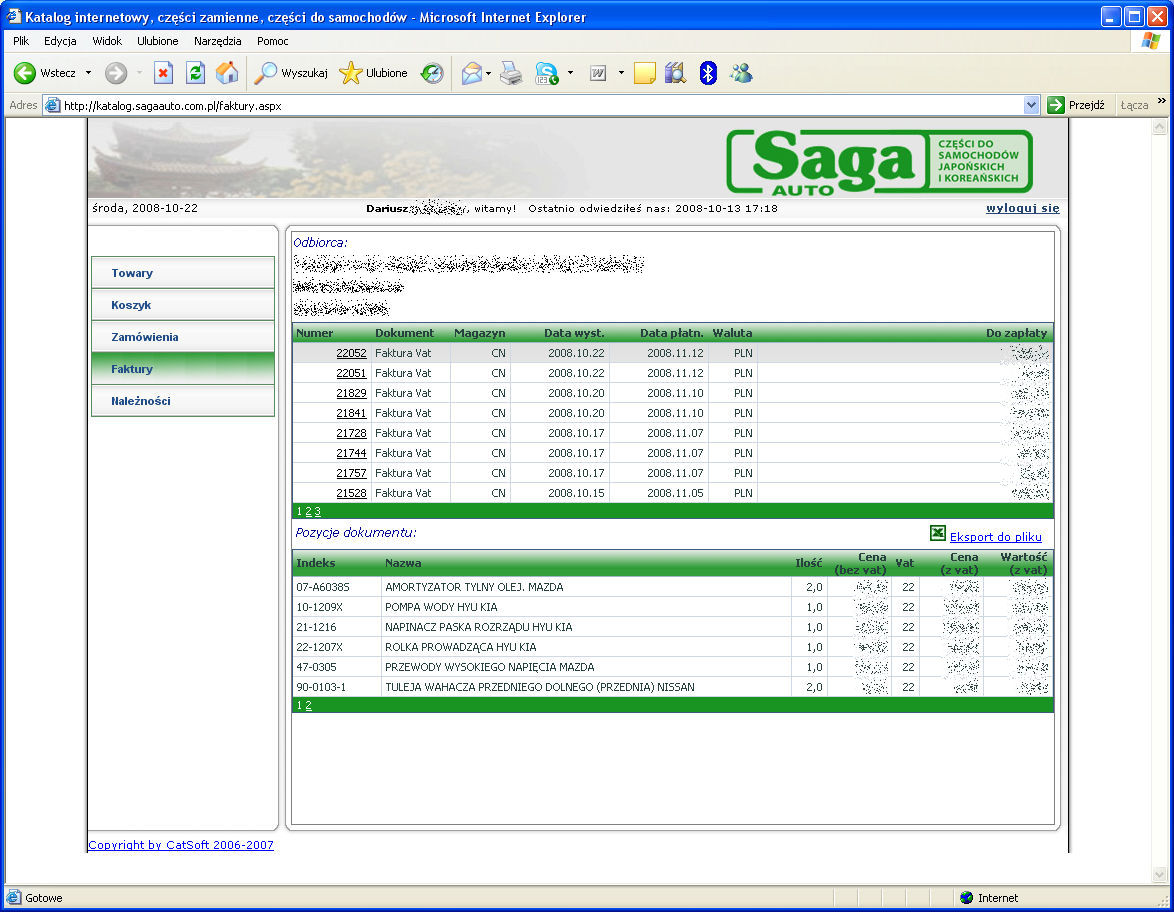Click the Saga Auto logo banner
This screenshot has height=912, width=1174.
coord(879,162)
